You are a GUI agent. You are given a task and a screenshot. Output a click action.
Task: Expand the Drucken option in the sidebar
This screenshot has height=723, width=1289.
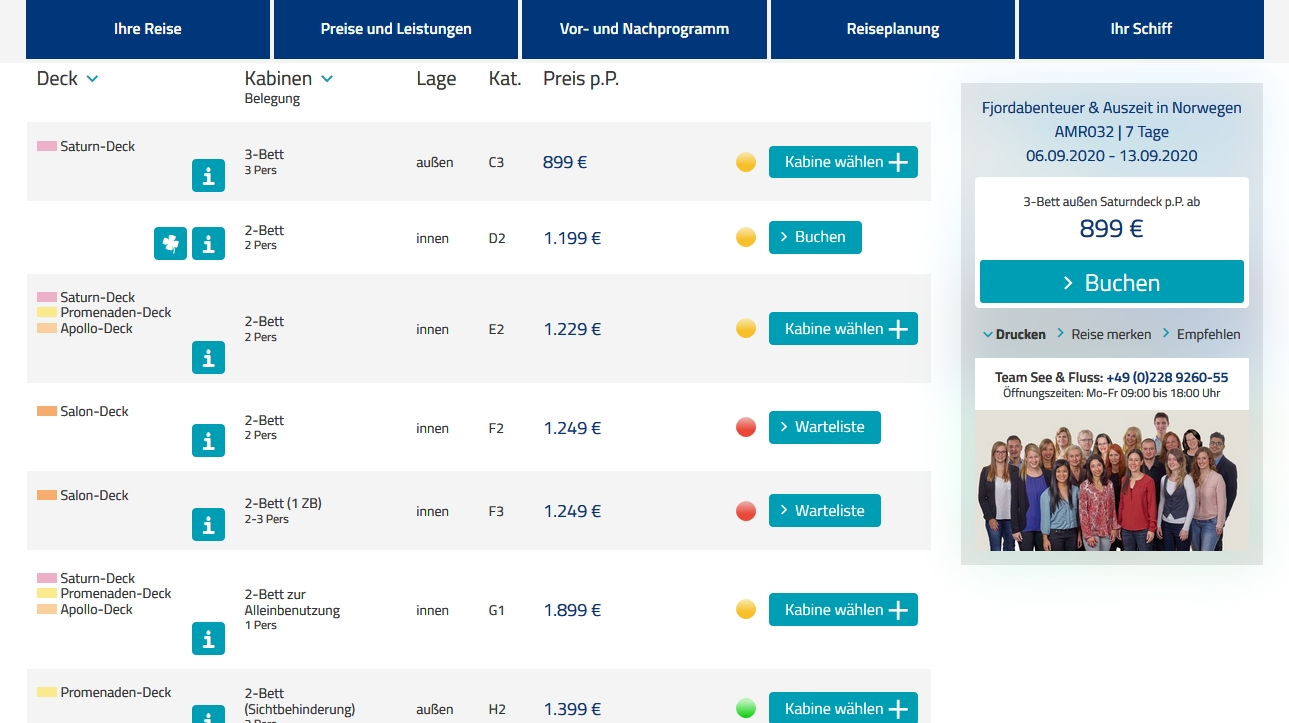coord(1014,335)
